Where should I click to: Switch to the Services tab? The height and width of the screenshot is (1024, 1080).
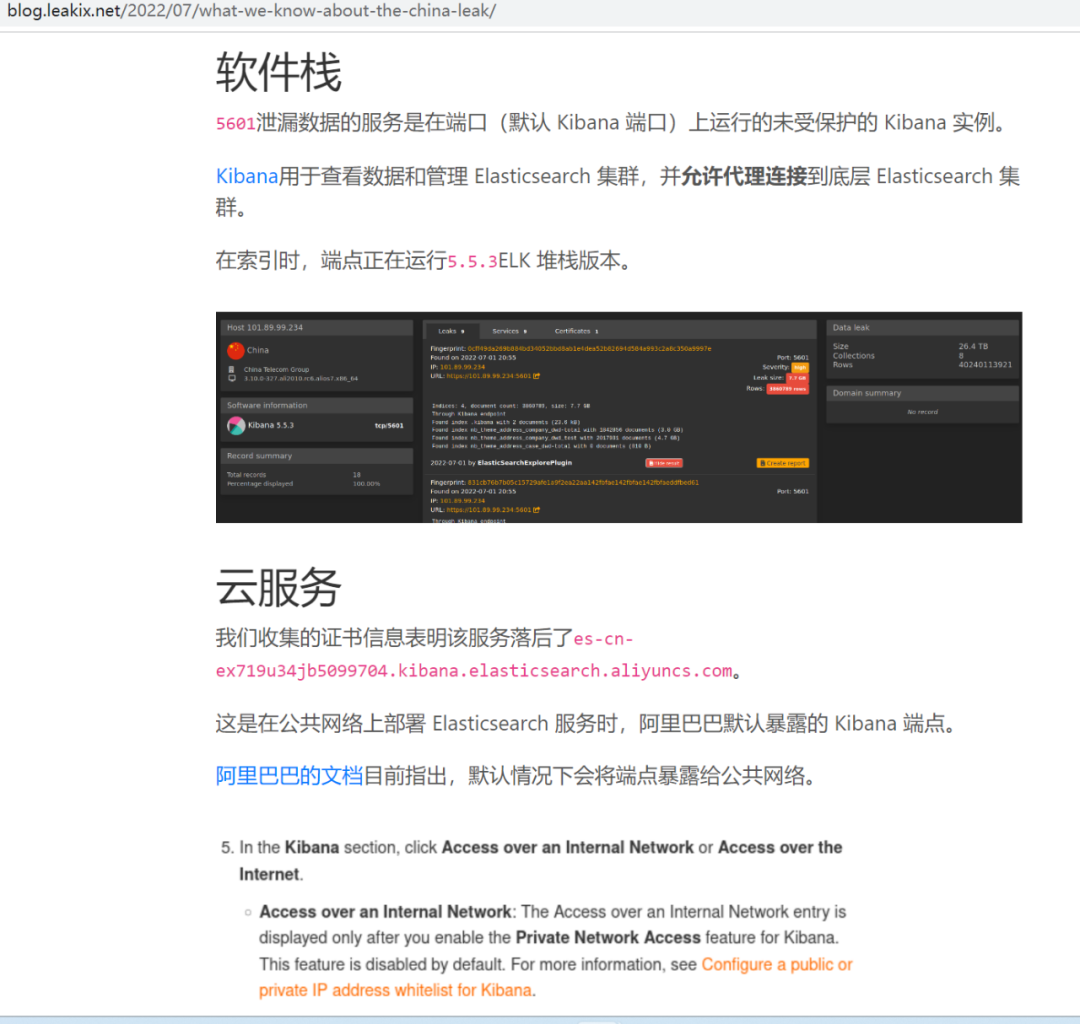509,331
